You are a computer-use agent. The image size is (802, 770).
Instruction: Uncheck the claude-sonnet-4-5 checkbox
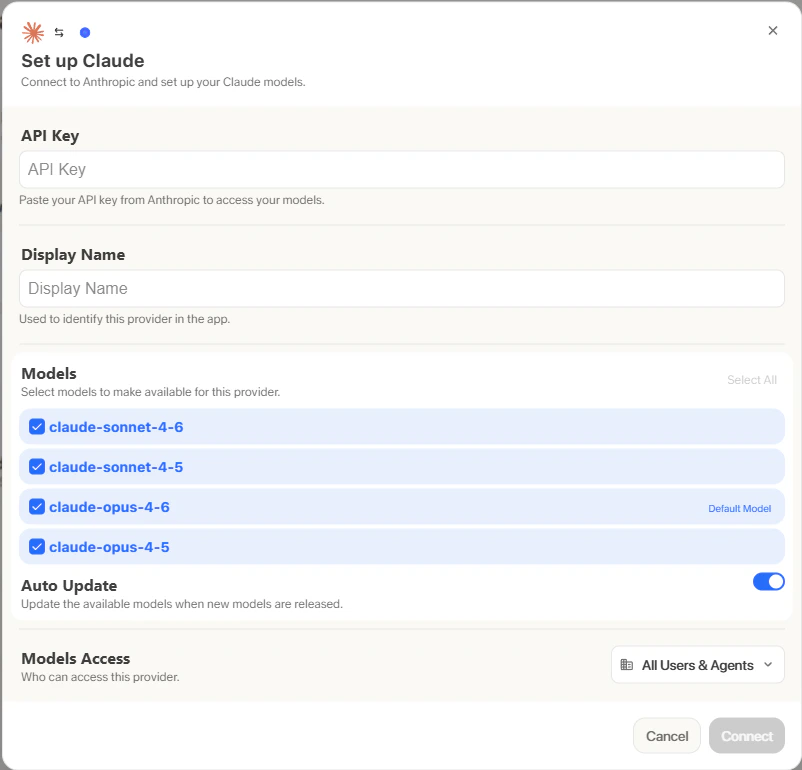(37, 467)
